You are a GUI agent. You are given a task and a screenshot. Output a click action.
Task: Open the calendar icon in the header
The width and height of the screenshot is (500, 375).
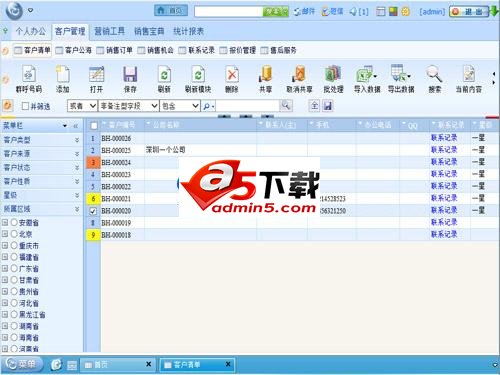[381, 12]
